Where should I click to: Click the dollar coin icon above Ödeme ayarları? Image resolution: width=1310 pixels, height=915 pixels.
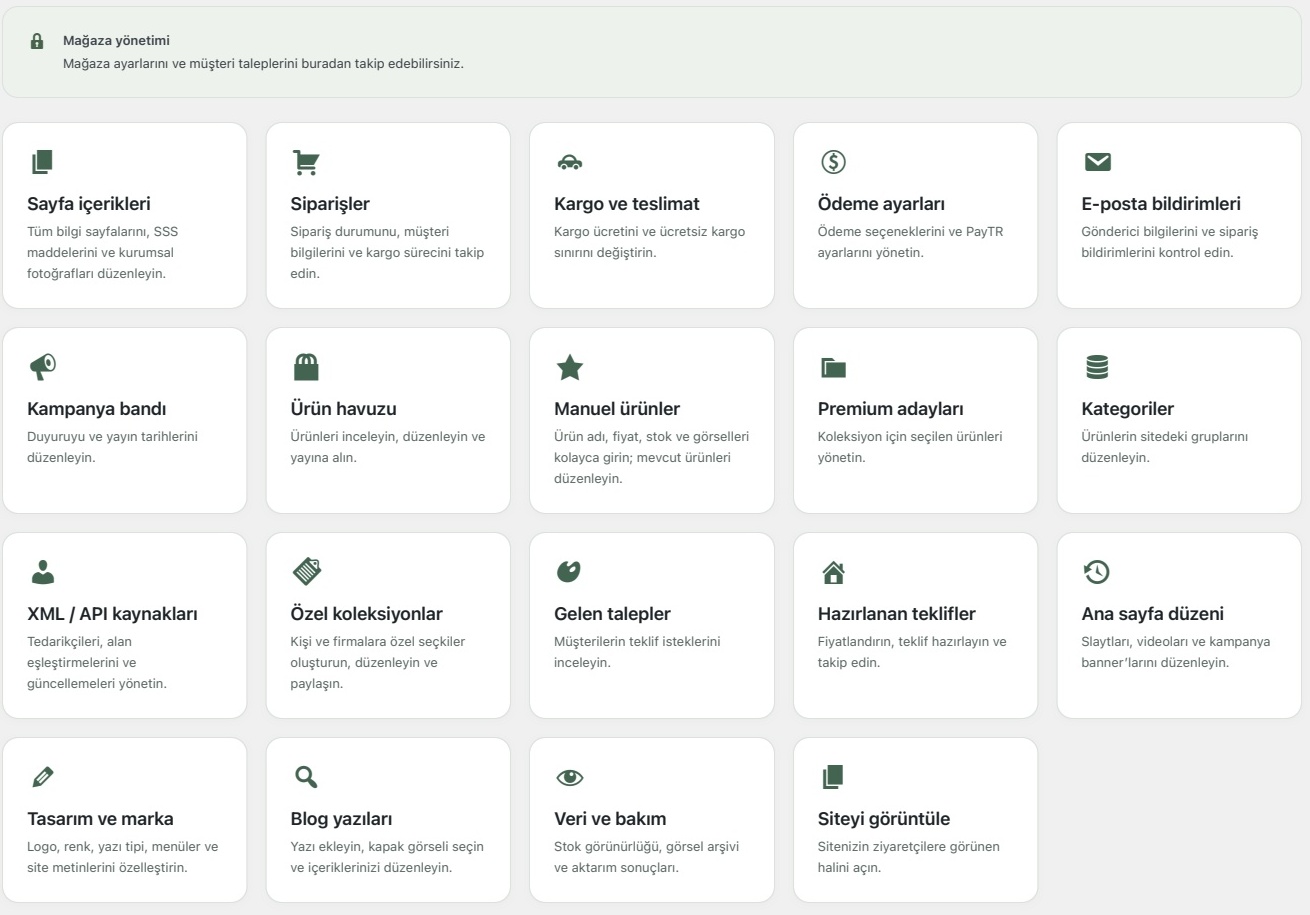(x=833, y=162)
